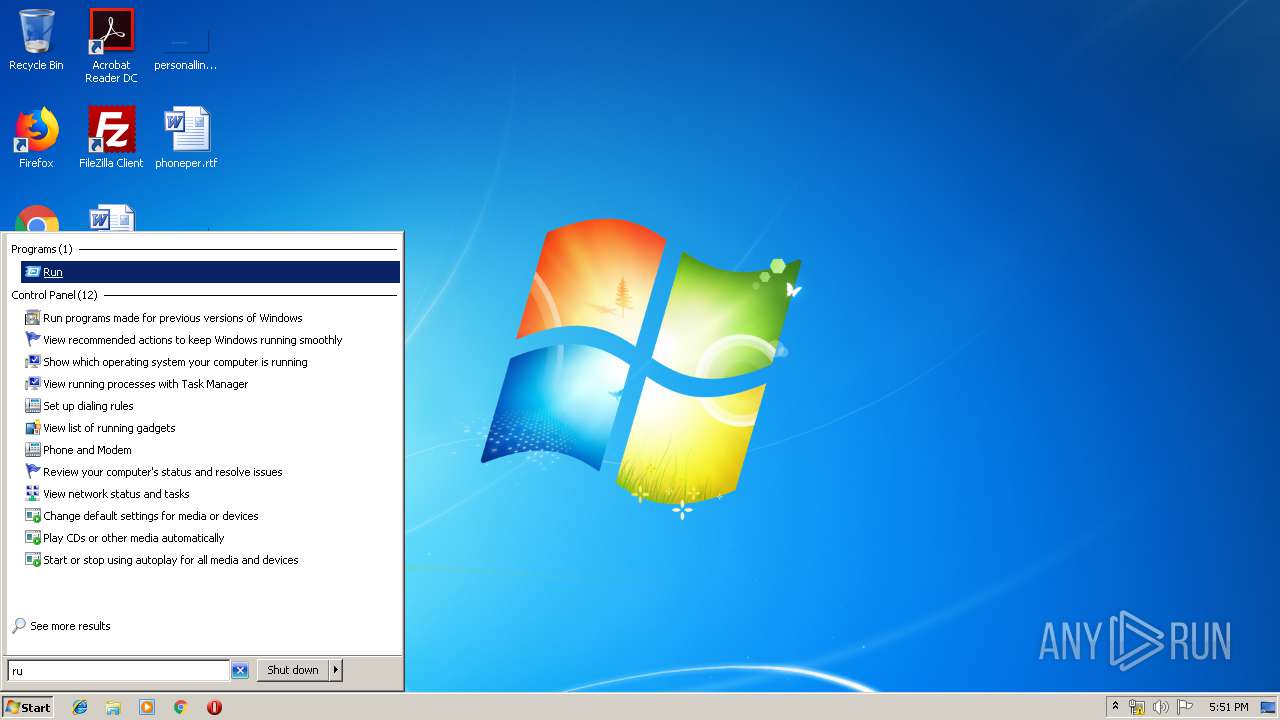Select the Run program result
The width and height of the screenshot is (1280, 720).
(x=210, y=272)
